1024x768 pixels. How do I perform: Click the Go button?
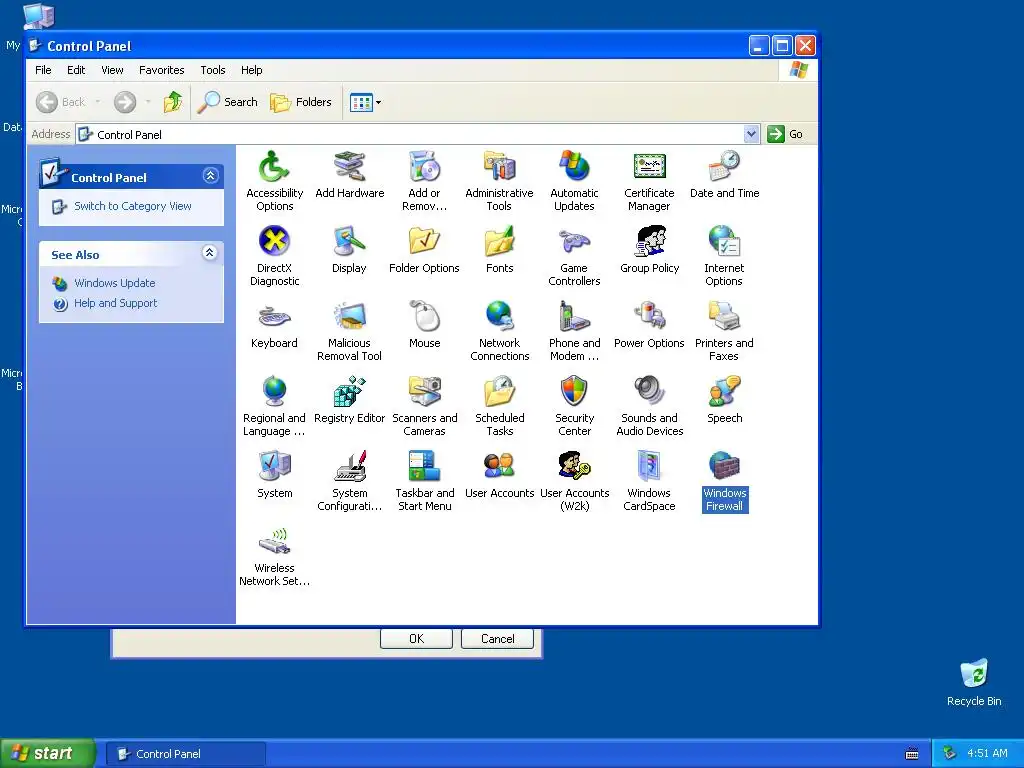click(x=786, y=134)
